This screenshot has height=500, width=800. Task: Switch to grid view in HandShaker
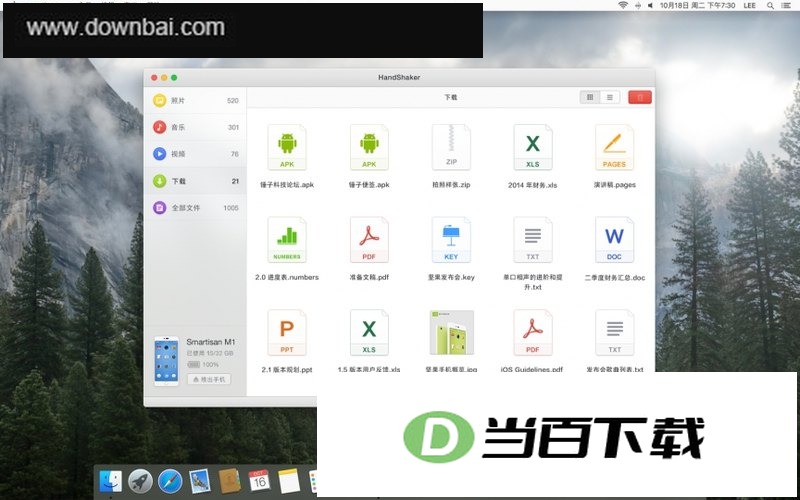[590, 97]
